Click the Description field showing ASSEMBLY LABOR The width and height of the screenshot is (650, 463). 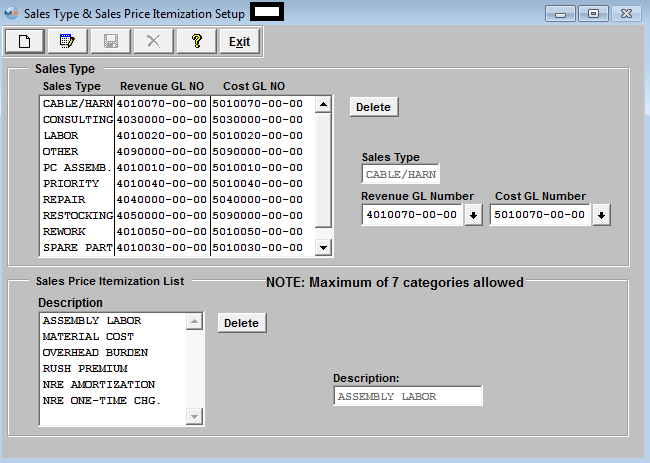coord(408,396)
